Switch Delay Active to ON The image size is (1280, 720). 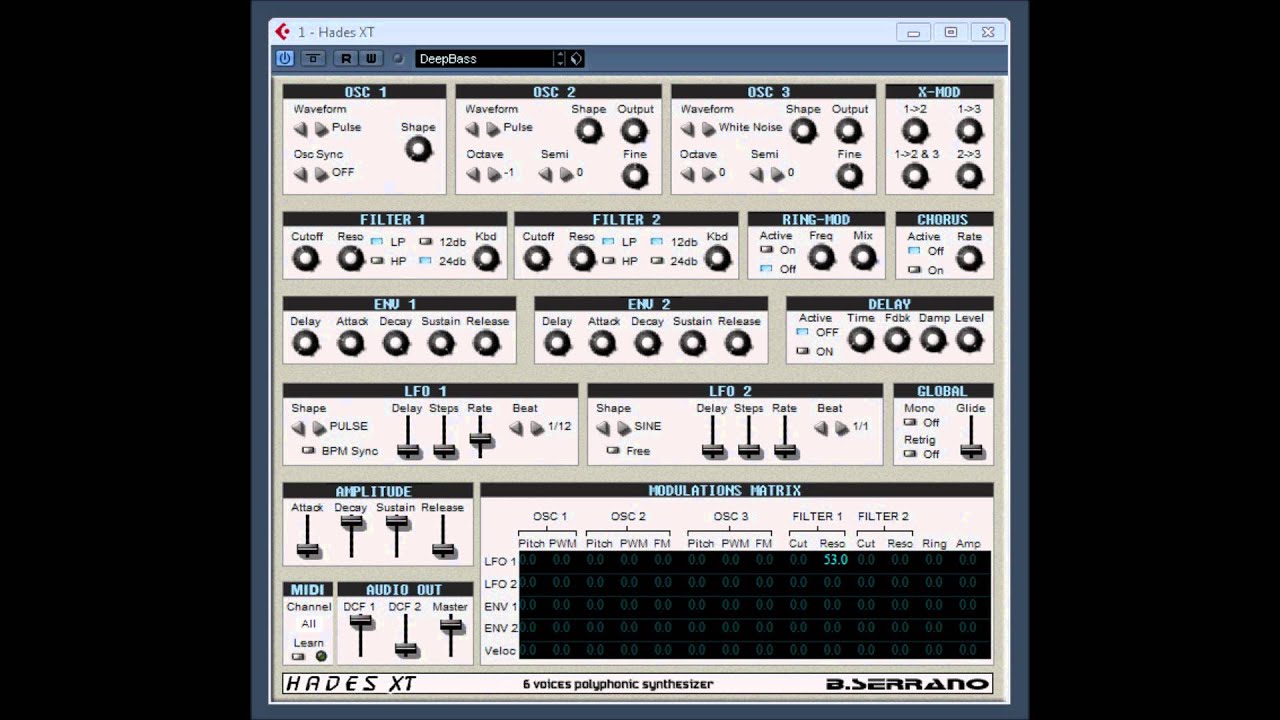point(802,351)
